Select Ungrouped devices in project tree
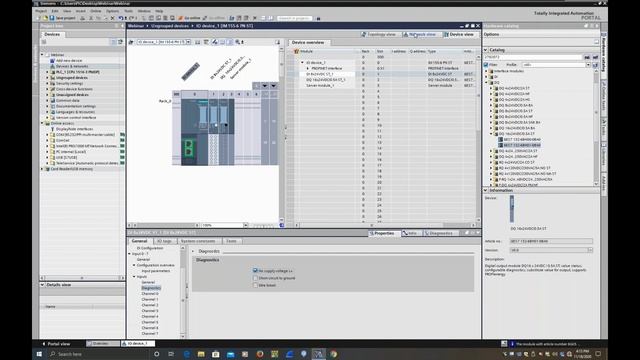This screenshot has height=360, width=640. 71,78
